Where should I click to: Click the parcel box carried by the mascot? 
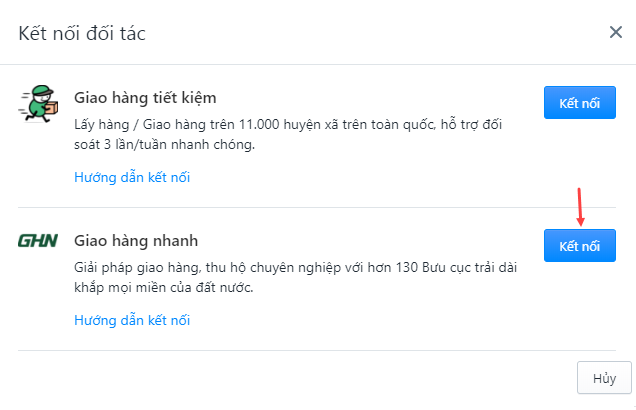(x=52, y=107)
